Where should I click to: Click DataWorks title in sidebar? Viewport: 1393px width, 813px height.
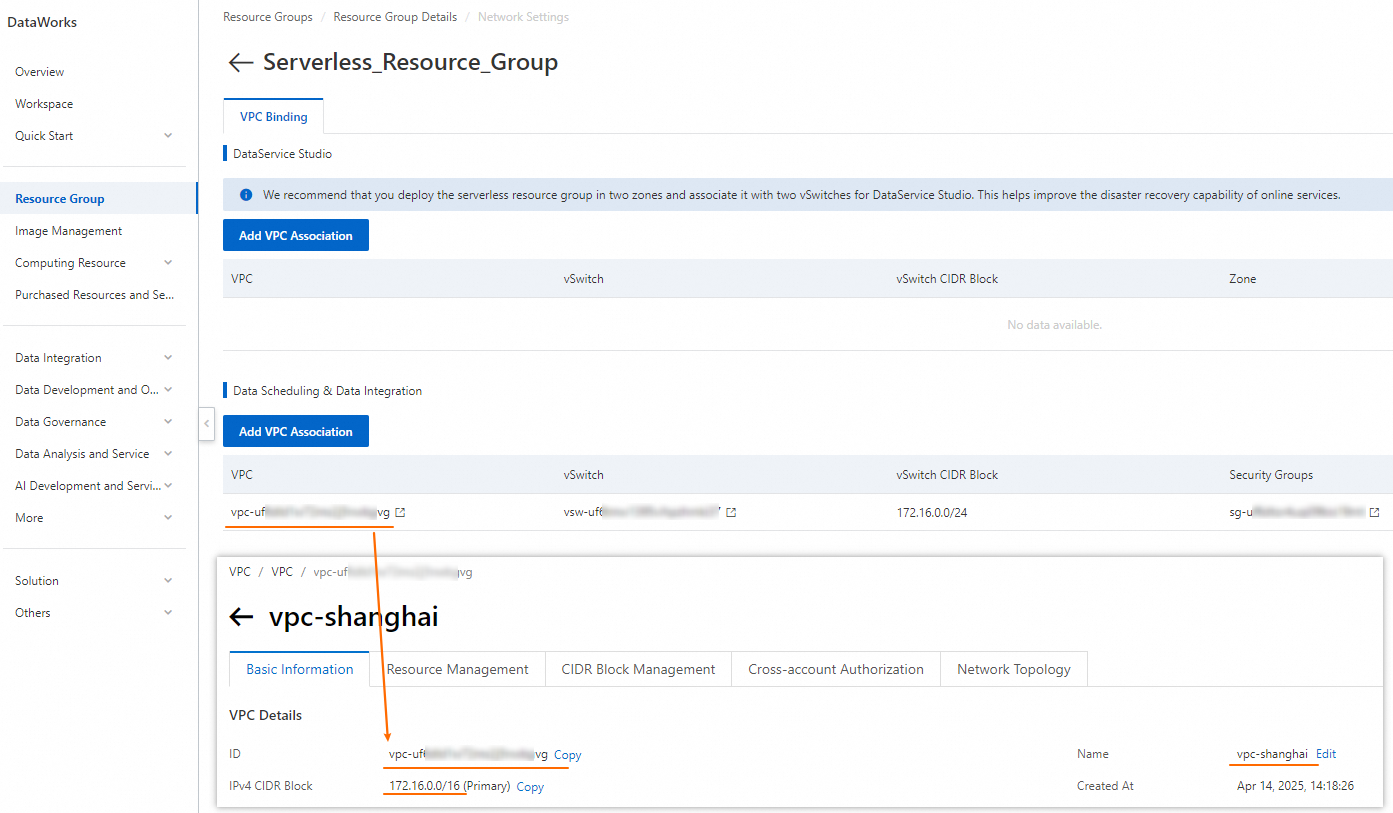click(42, 22)
